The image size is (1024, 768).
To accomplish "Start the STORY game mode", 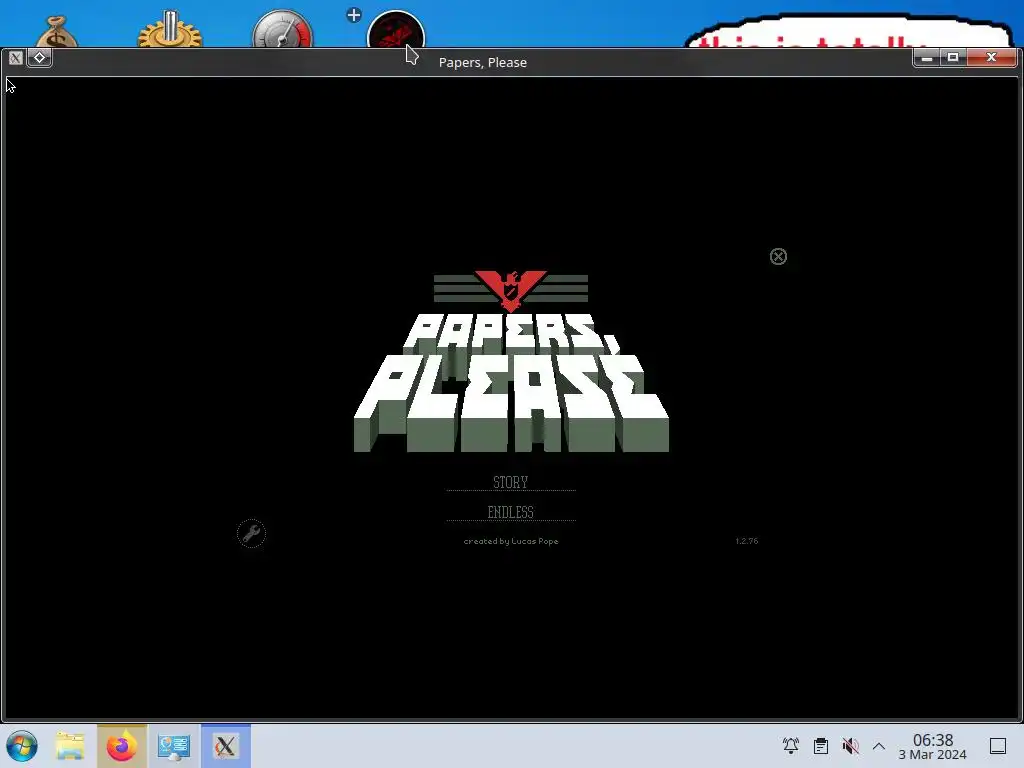I will tap(511, 482).
